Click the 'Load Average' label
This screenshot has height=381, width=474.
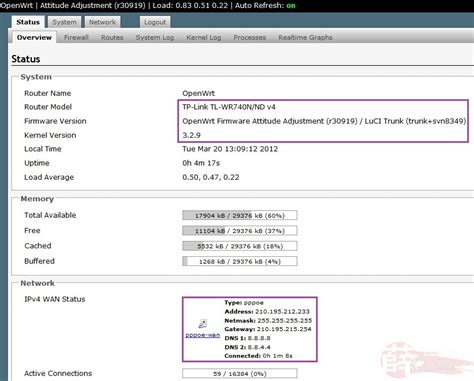tap(49, 177)
